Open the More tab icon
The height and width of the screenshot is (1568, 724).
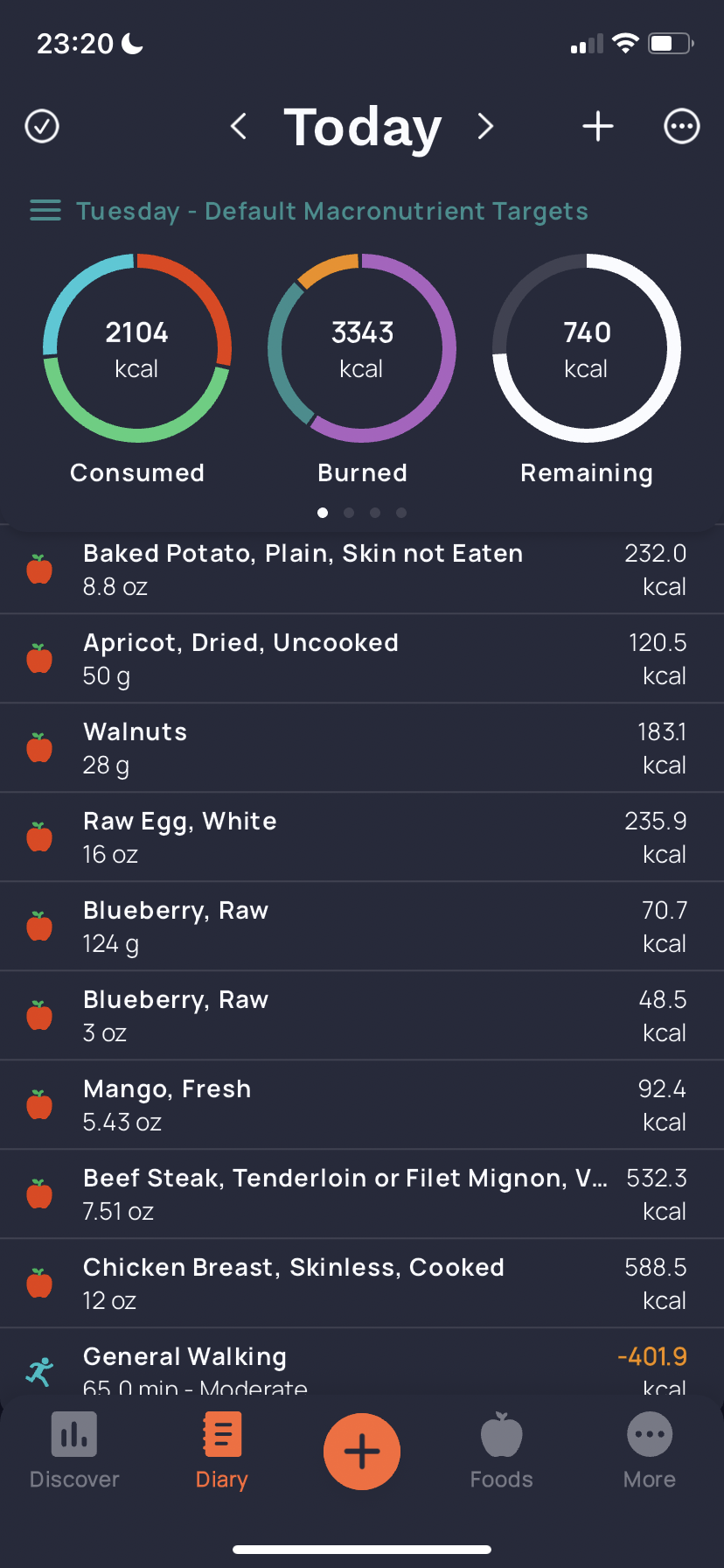(650, 1435)
